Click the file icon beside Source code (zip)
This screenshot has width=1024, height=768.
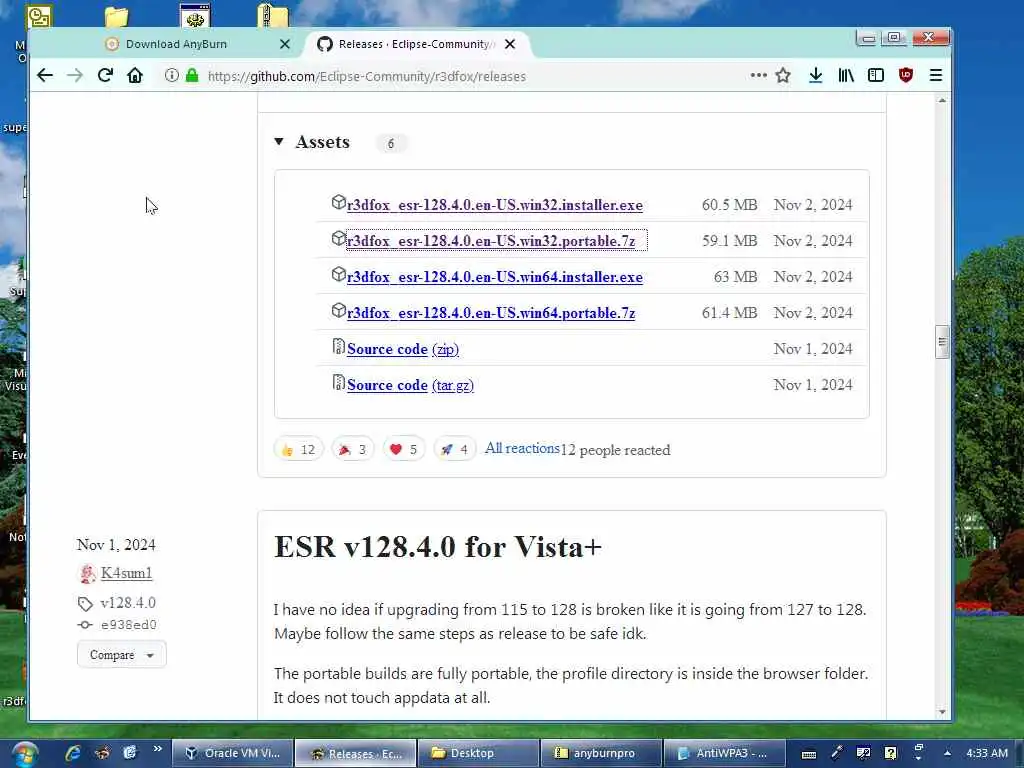pos(338,346)
